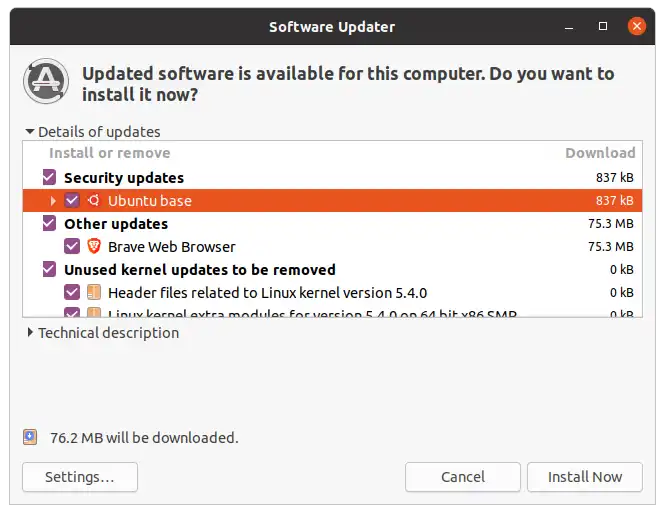Minimize the Software Updater window

(x=569, y=28)
